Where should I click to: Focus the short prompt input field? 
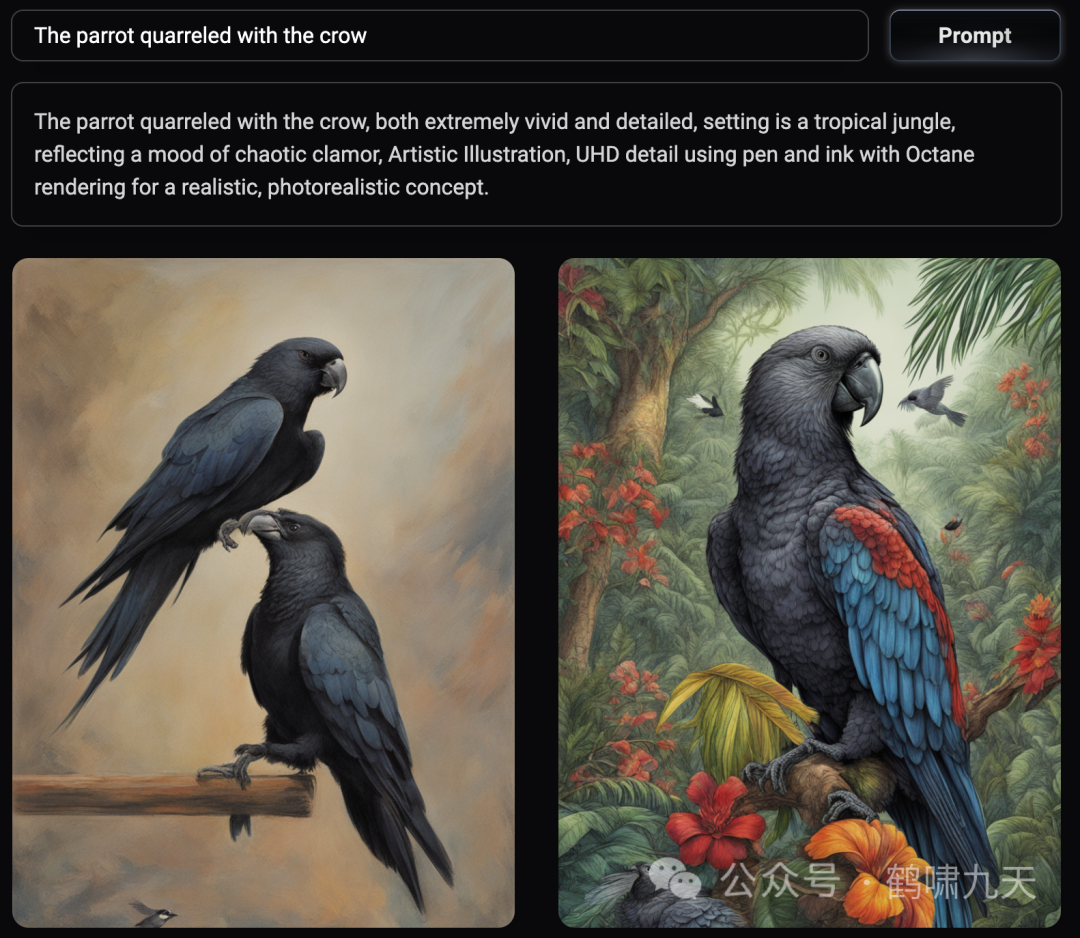point(439,36)
